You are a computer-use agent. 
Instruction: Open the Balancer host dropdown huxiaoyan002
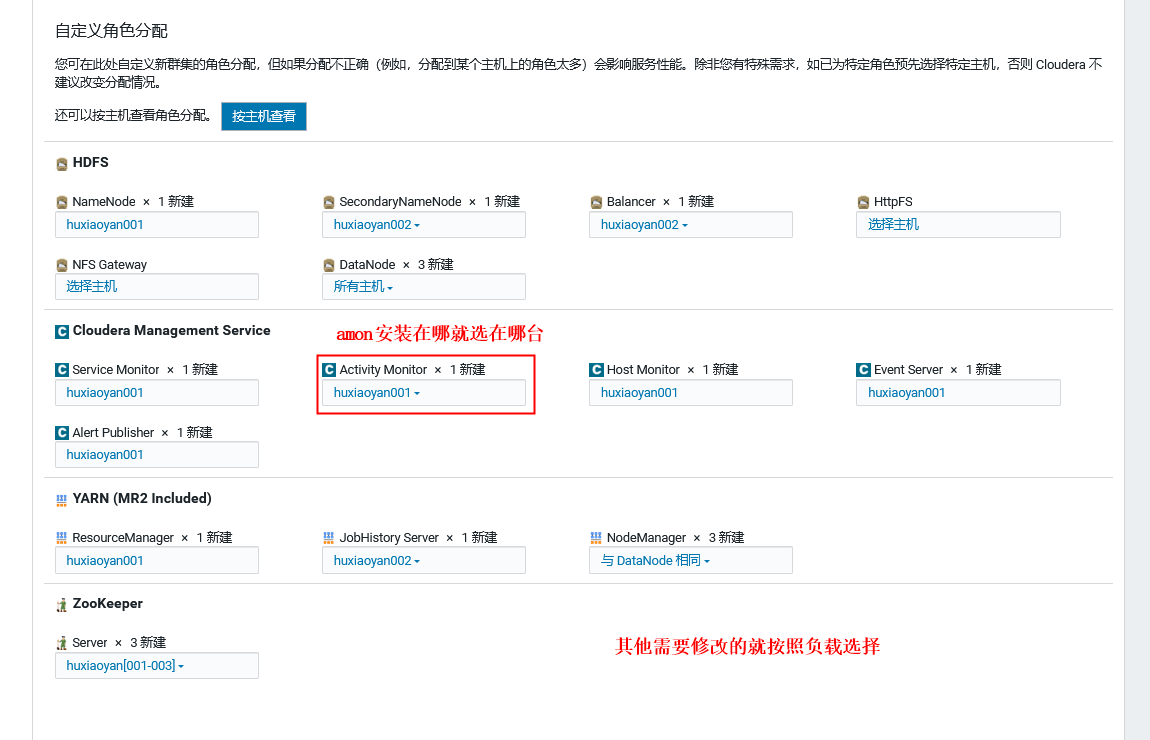point(690,224)
